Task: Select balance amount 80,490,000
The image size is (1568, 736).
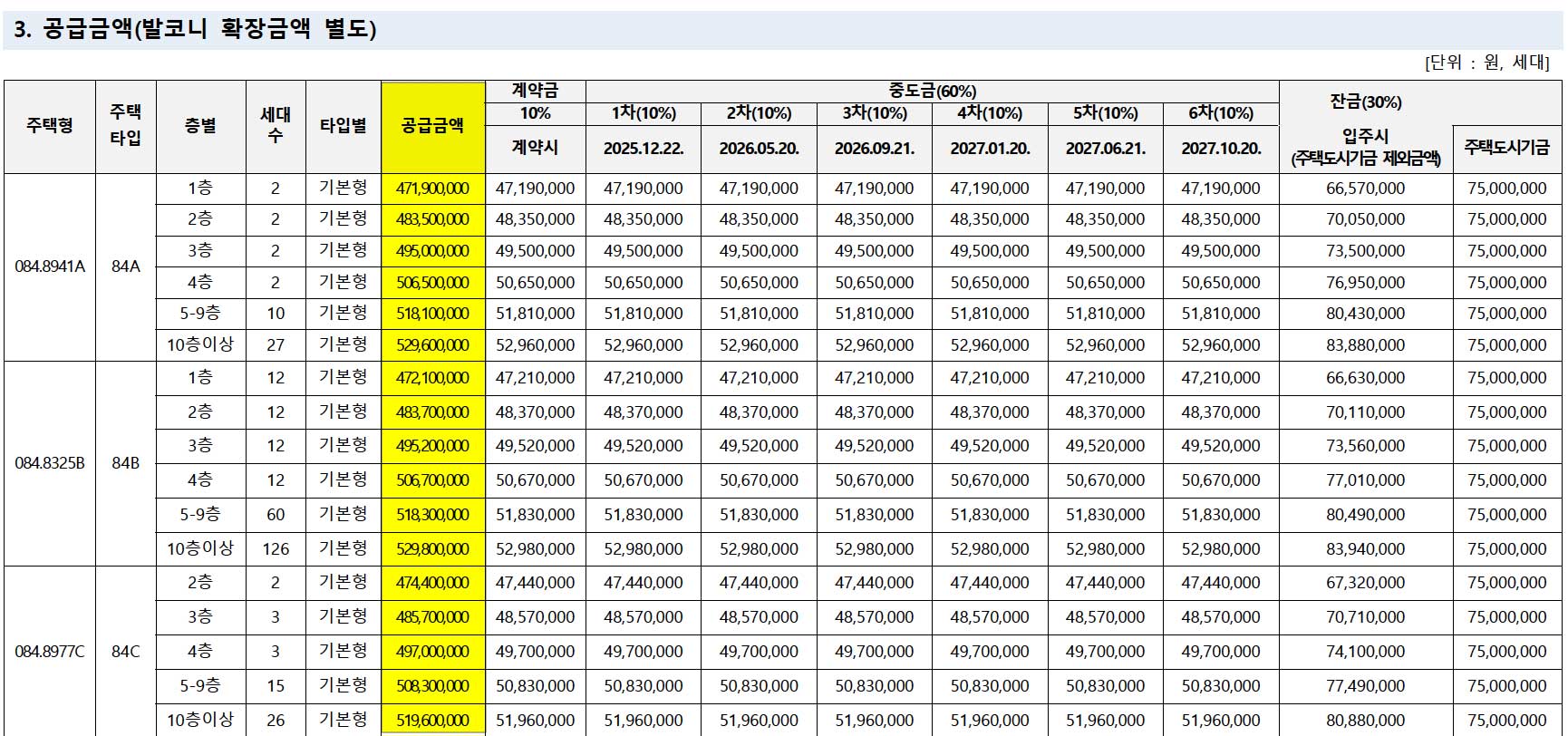Action: [x=1366, y=515]
